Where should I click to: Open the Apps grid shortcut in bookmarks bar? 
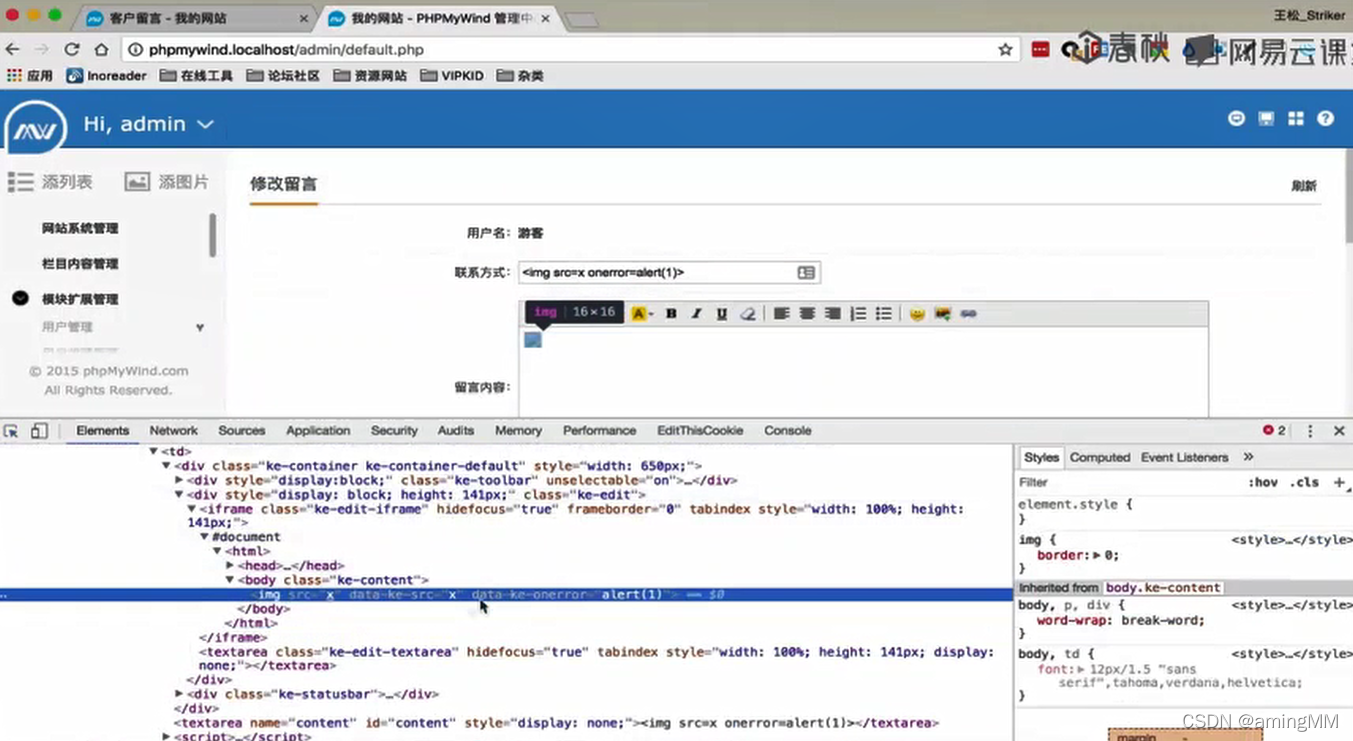[30, 75]
